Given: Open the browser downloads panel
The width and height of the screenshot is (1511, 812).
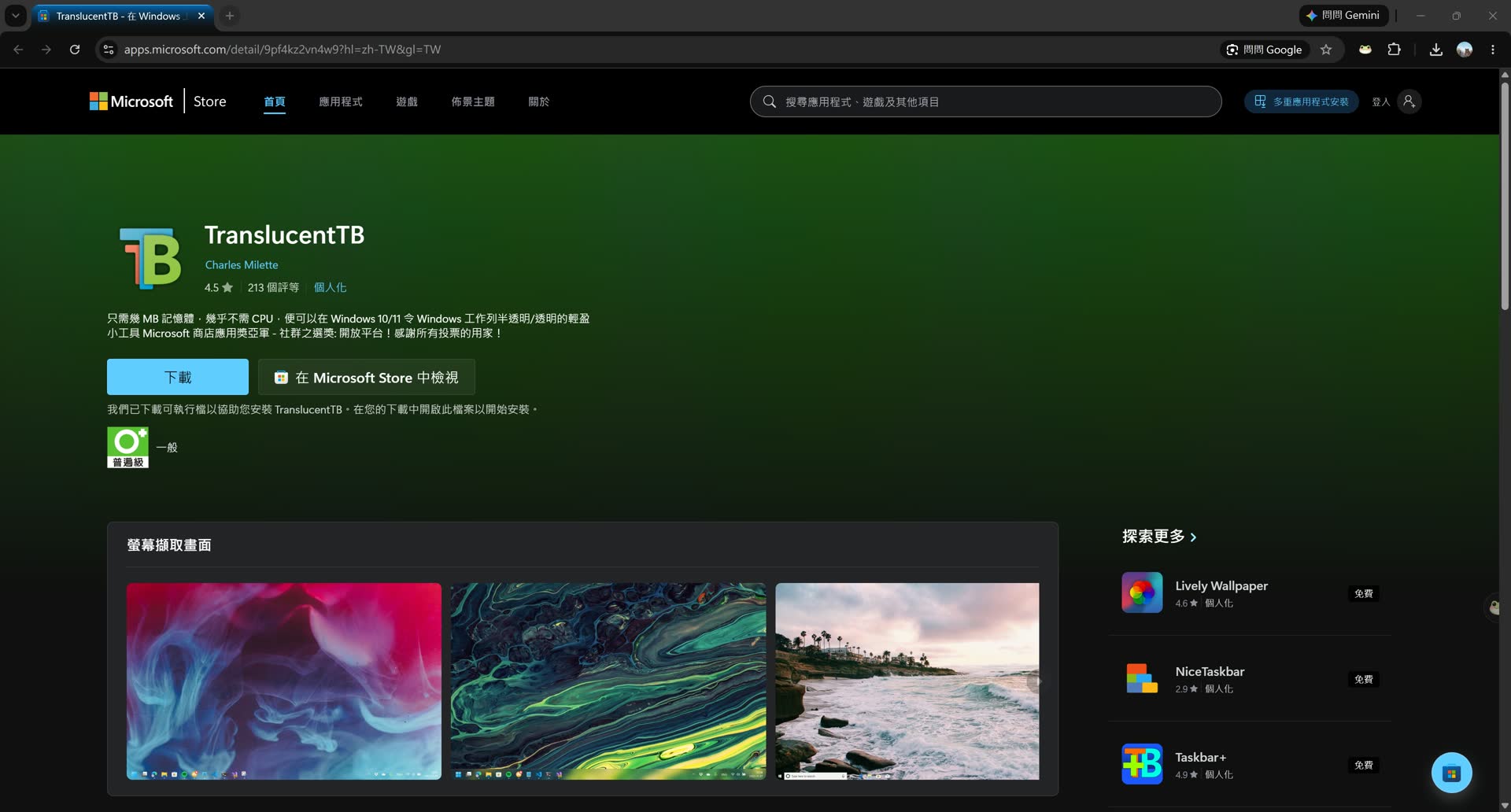Looking at the screenshot, I should [1436, 50].
